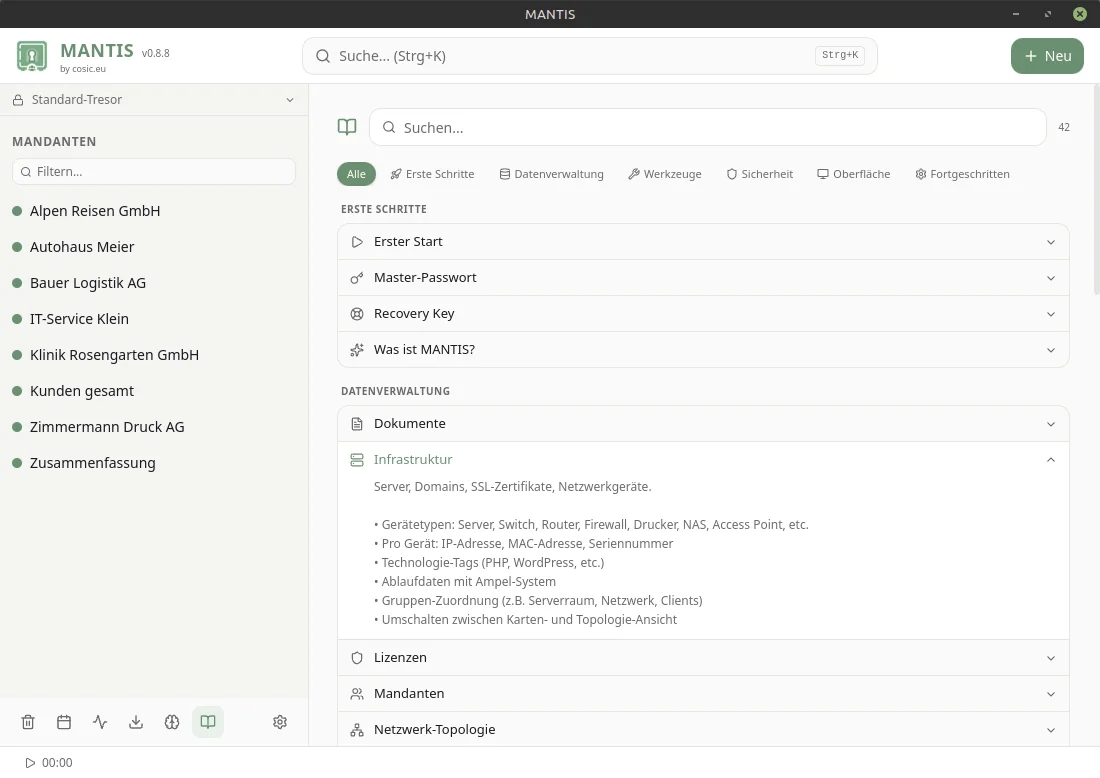This screenshot has width=1100, height=778.
Task: Click the MANTIS logo icon
Action: tap(32, 56)
